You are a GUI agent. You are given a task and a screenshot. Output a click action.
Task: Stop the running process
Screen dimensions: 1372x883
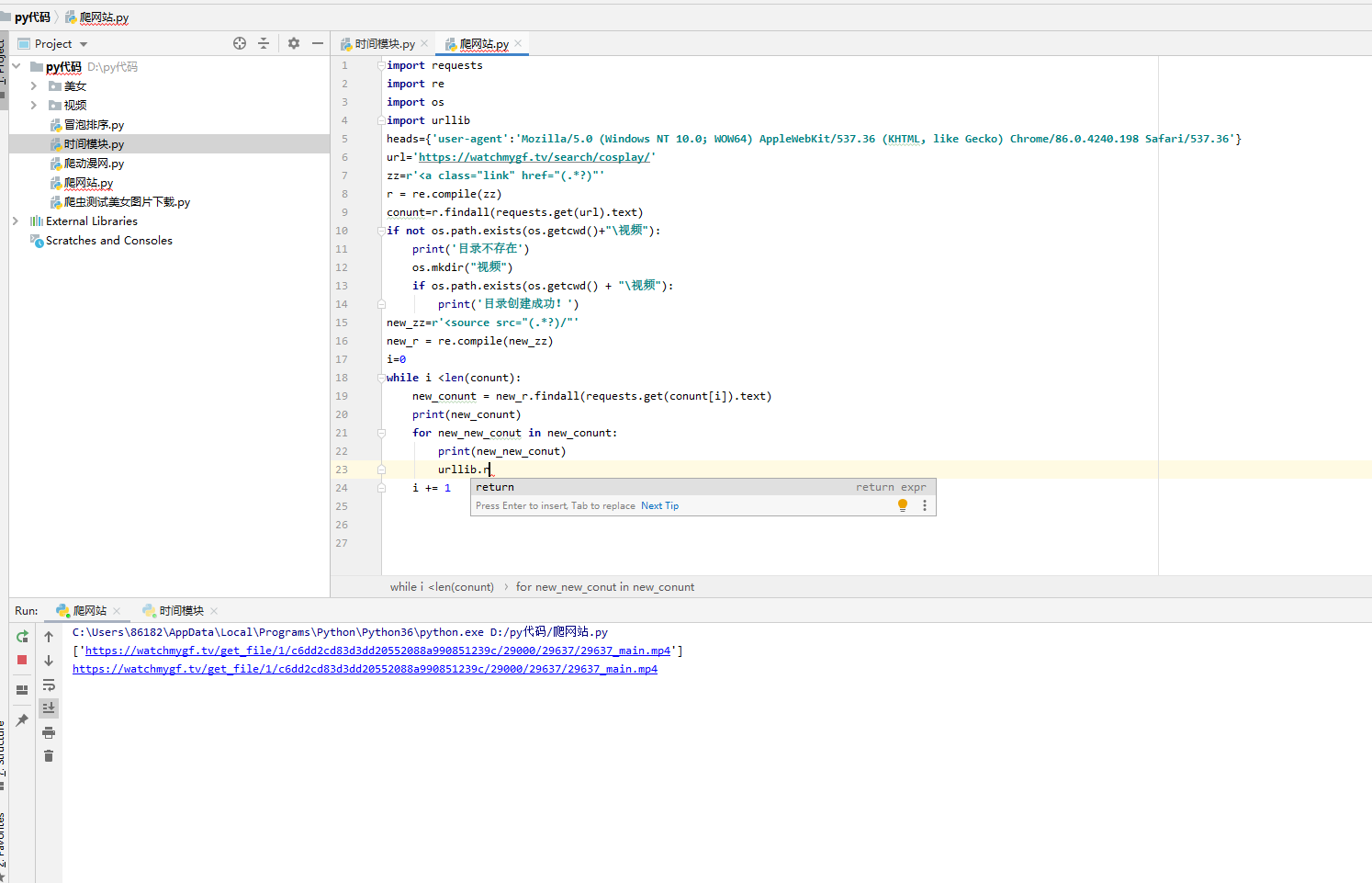[x=22, y=660]
